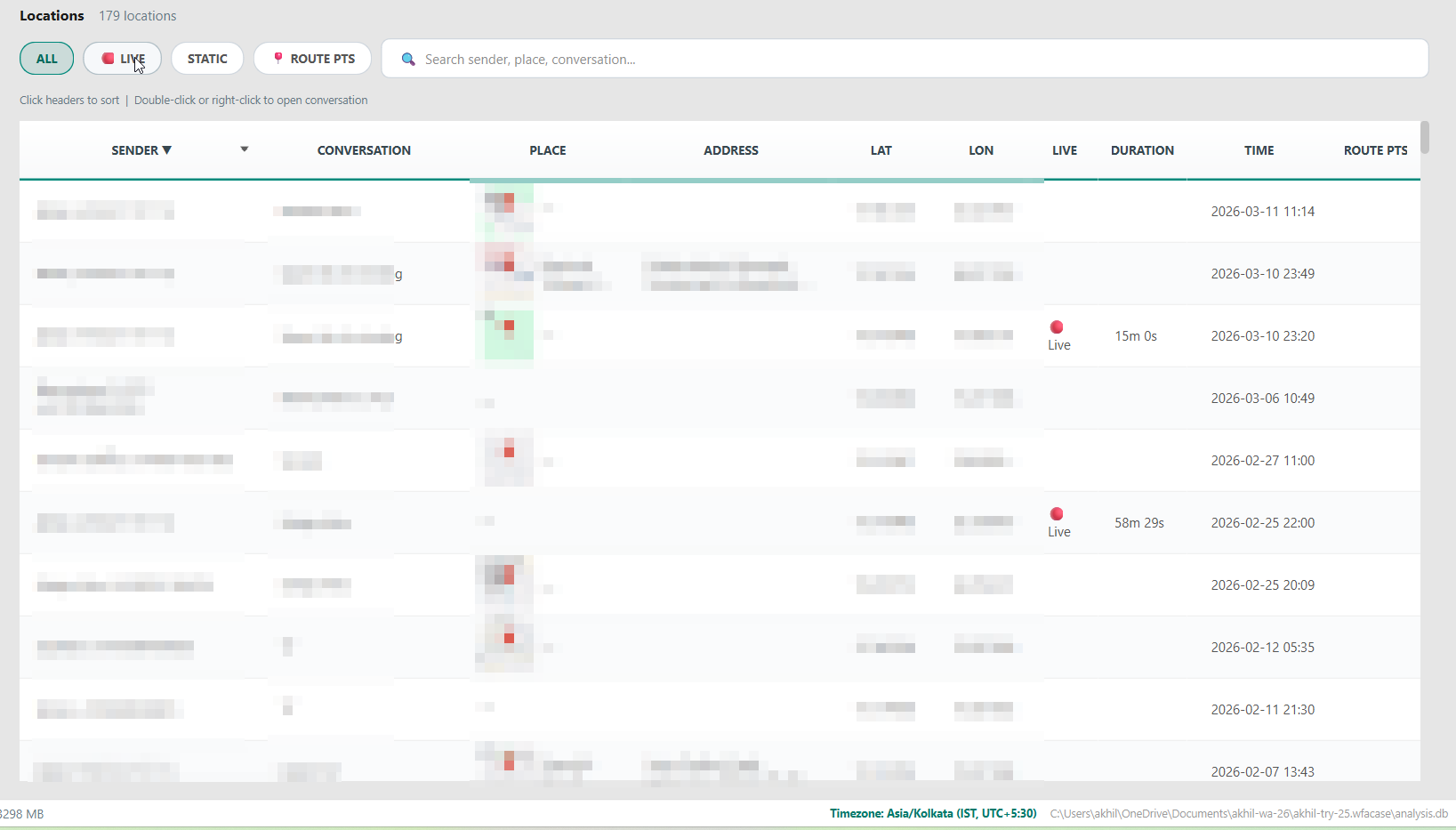The width and height of the screenshot is (1456, 830).
Task: Select time cell 2026-03-10 23:20
Action: point(1262,336)
